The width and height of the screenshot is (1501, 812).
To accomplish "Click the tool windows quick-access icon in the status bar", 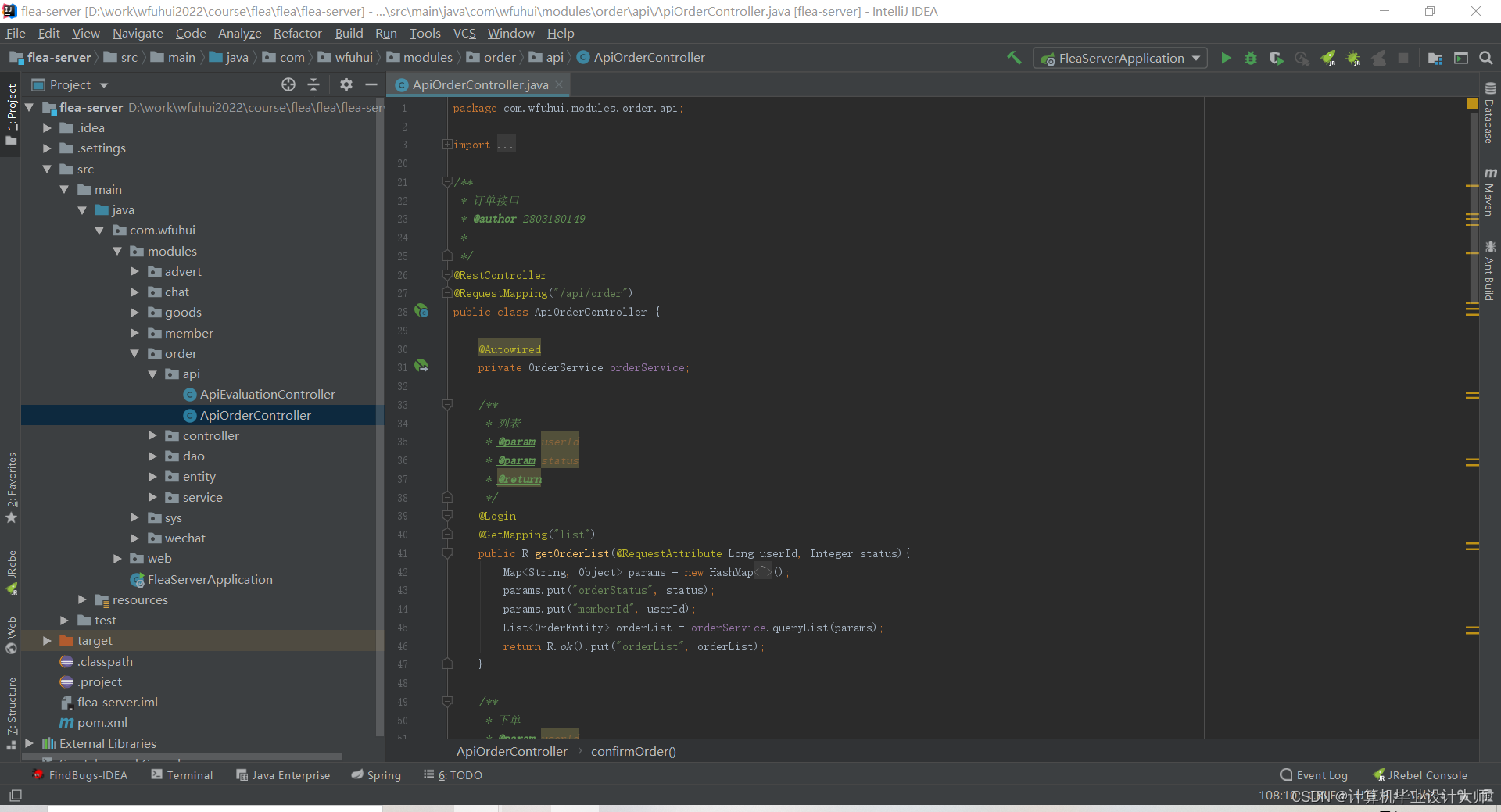I will click(16, 796).
